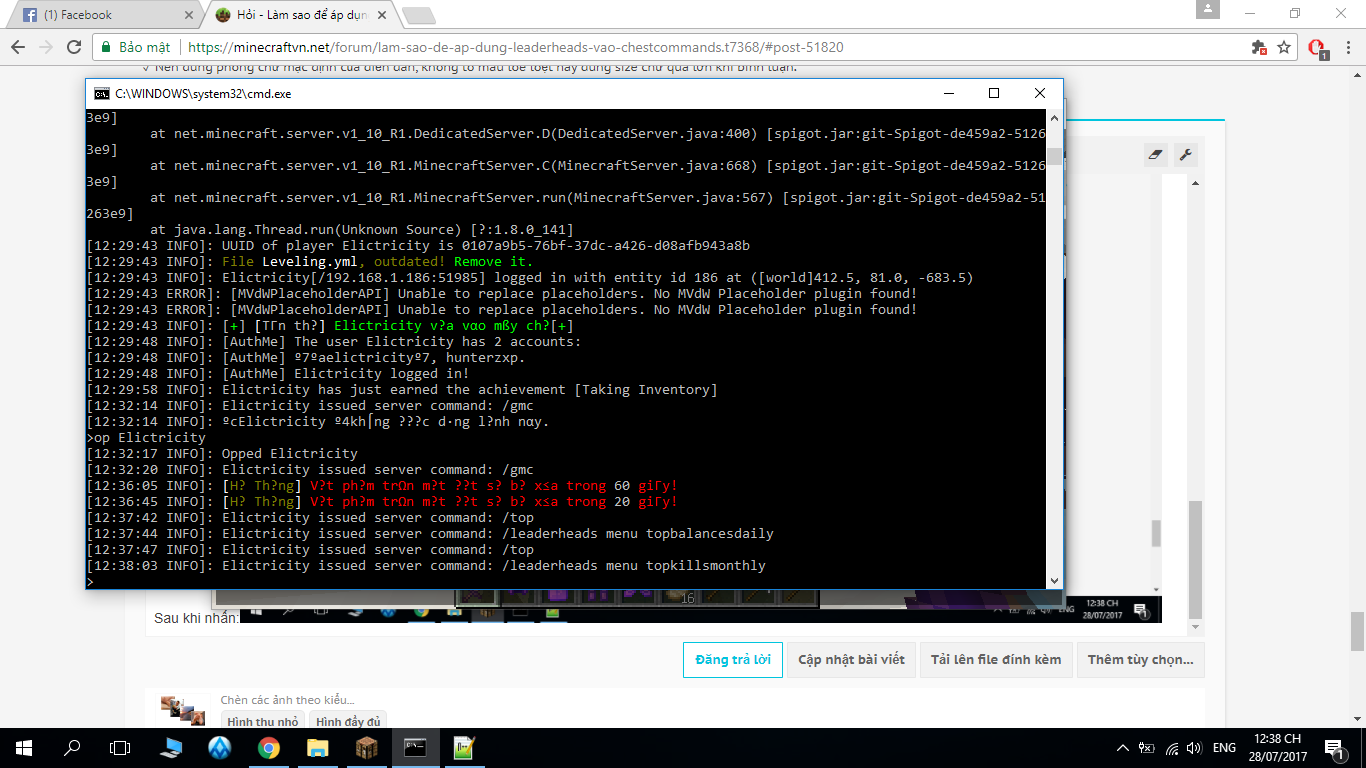
Task: Reload the page in Chrome
Action: coord(74,47)
